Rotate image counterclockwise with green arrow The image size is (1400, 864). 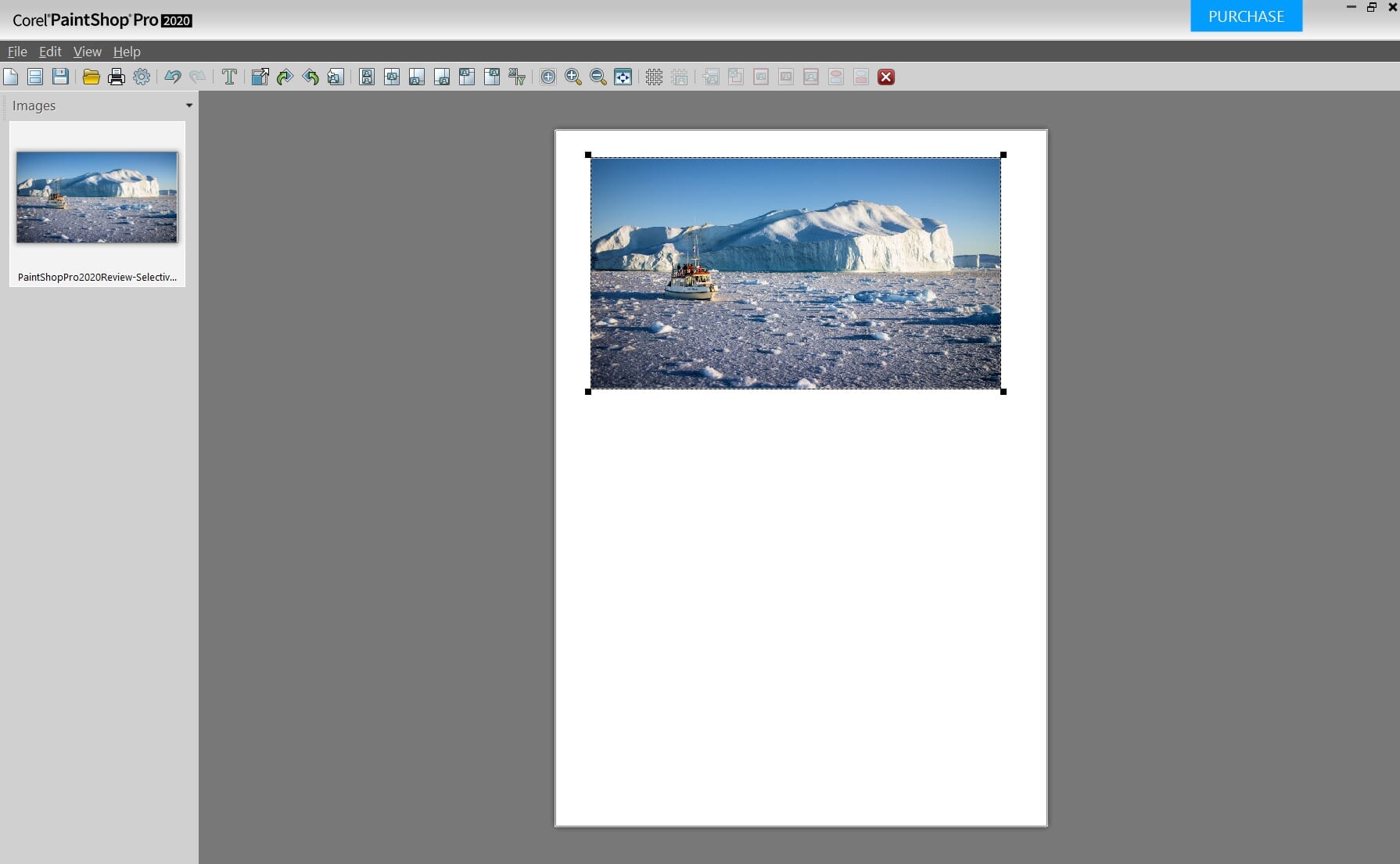click(x=311, y=77)
